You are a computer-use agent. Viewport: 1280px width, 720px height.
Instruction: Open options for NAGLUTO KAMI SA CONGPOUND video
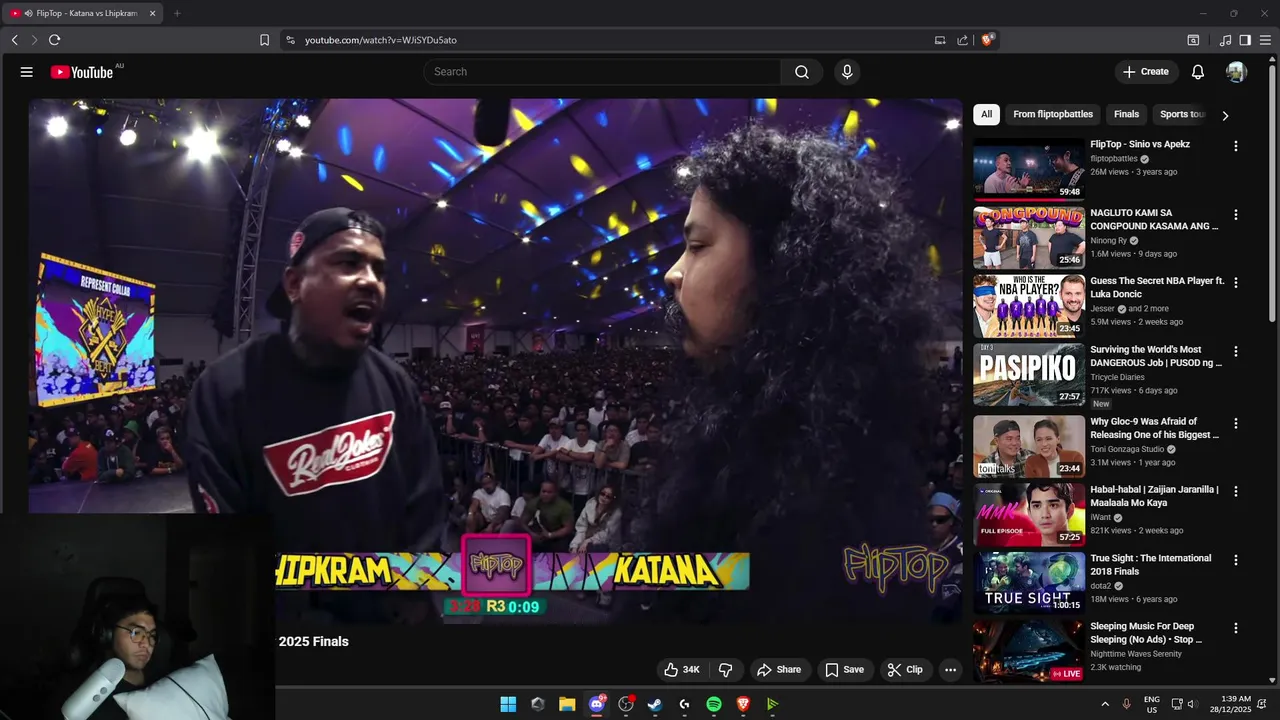pyautogui.click(x=1236, y=215)
